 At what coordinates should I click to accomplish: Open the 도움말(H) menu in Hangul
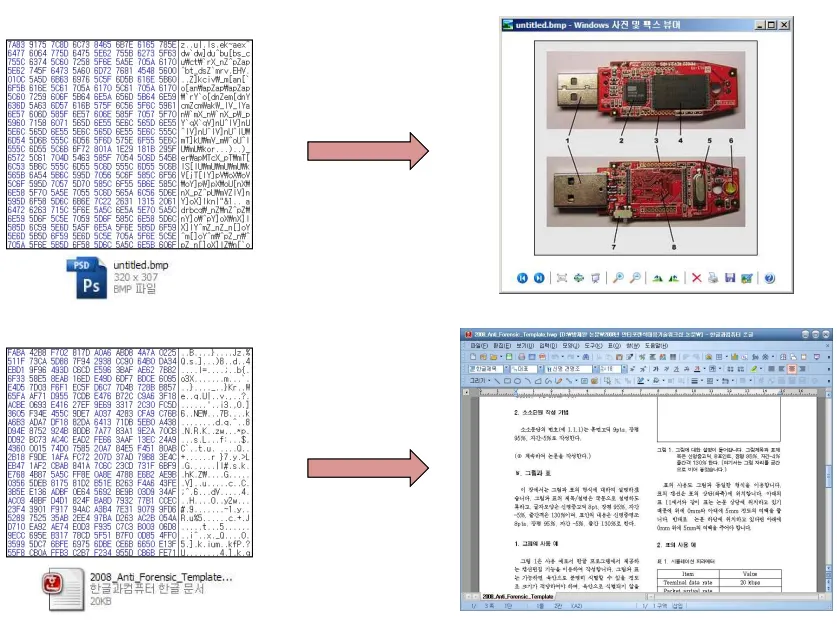click(656, 346)
